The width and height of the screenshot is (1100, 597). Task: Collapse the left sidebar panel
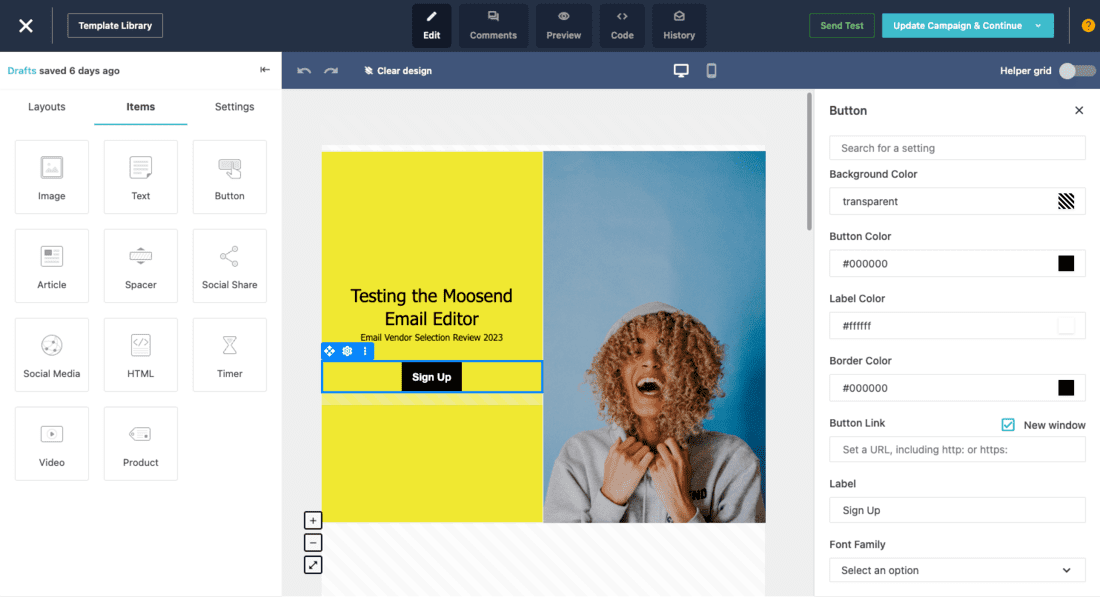pos(265,70)
